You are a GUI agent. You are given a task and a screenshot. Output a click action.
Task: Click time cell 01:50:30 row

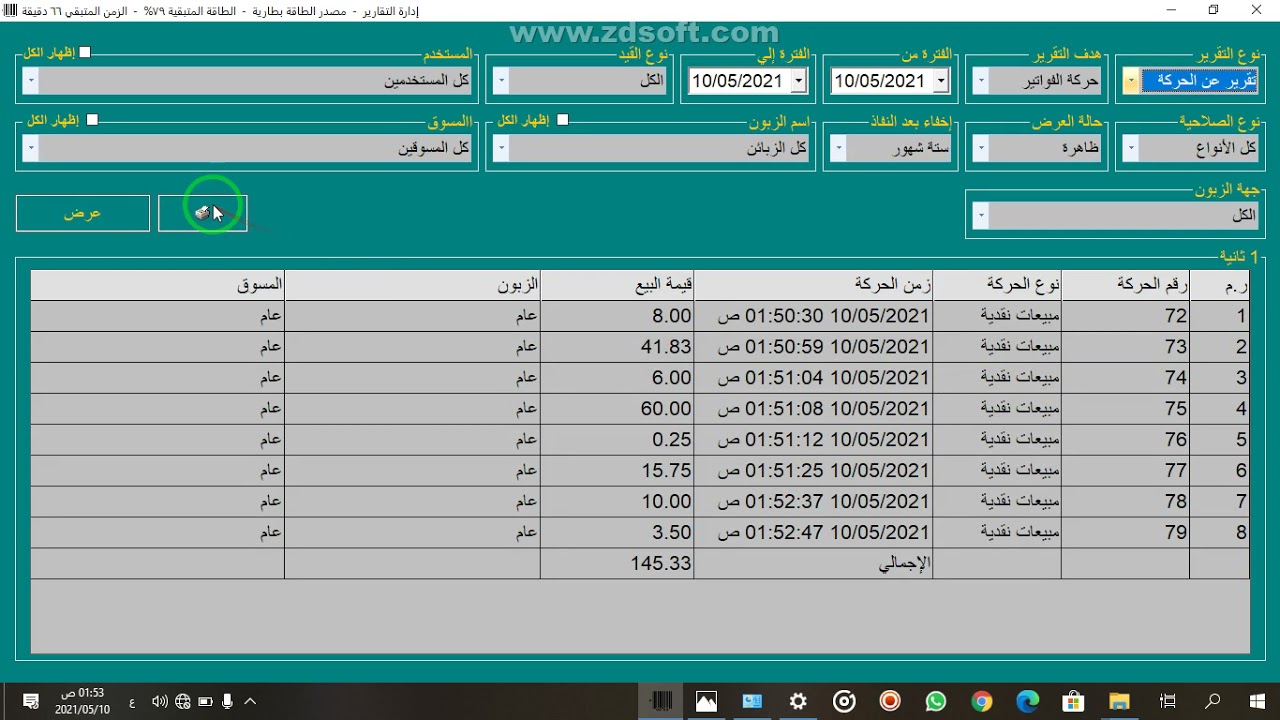pyautogui.click(x=813, y=316)
